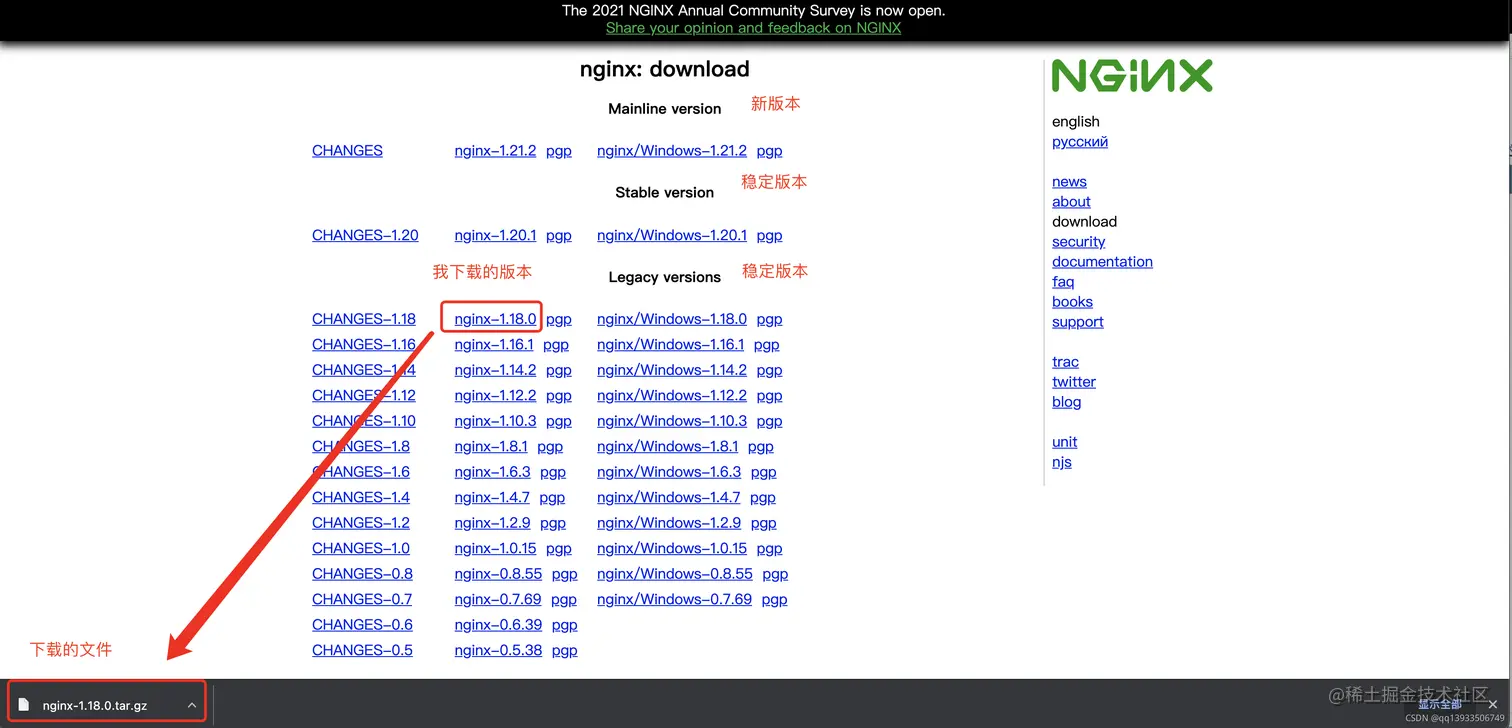This screenshot has width=1512, height=728.
Task: Open the pgp signature for nginx-1.20.1
Action: (x=559, y=236)
